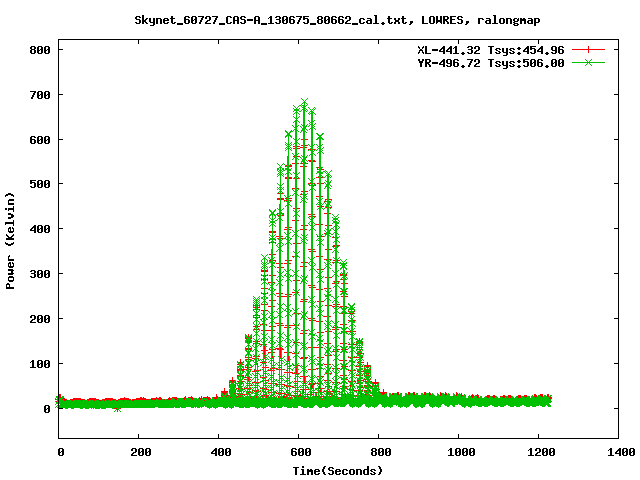The height and width of the screenshot is (480, 640).
Task: Select the XL-441.32 Tsys:454.96 legend entry
Action: click(x=491, y=50)
